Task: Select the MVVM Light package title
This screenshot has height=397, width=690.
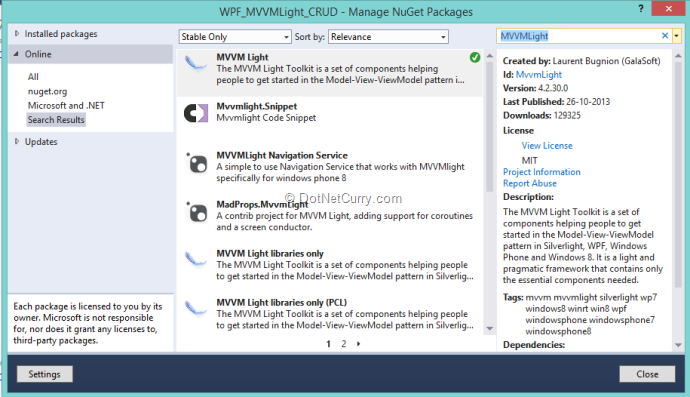Action: [242, 57]
